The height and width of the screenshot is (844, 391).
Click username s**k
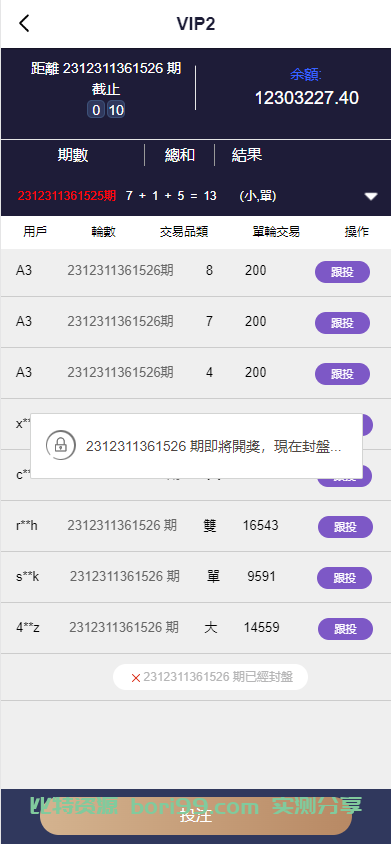[x=27, y=577]
